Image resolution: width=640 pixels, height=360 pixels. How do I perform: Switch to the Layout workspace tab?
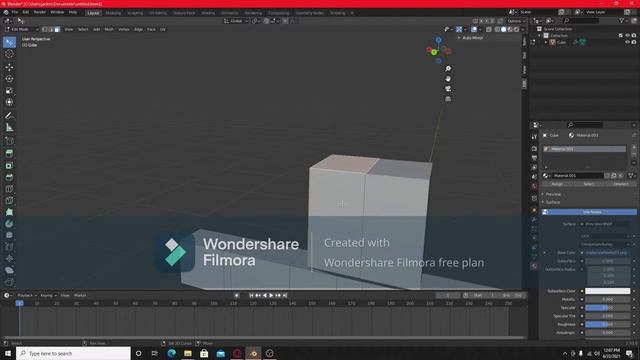click(93, 13)
